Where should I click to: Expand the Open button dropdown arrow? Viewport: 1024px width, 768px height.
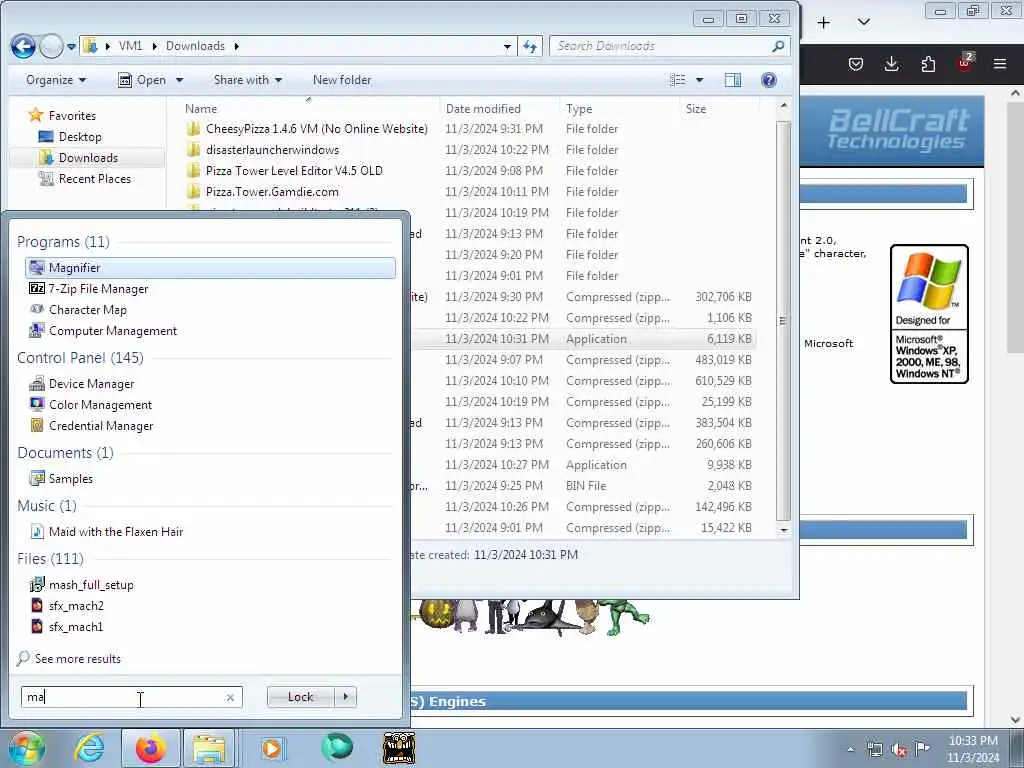click(x=180, y=80)
